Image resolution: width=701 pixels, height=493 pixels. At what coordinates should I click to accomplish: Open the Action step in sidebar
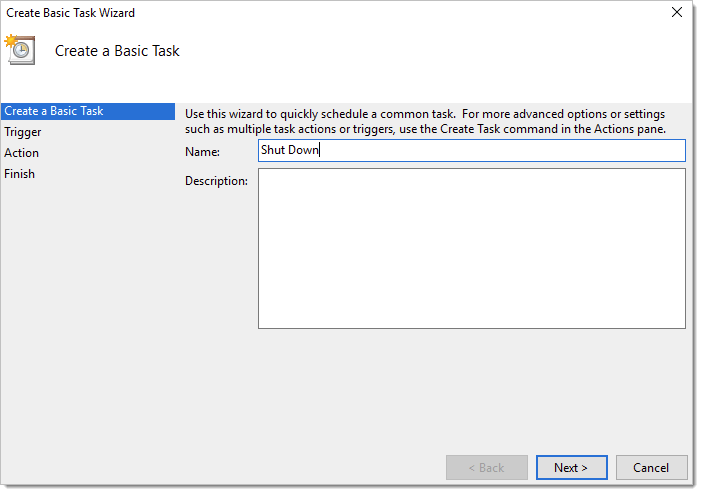(22, 153)
